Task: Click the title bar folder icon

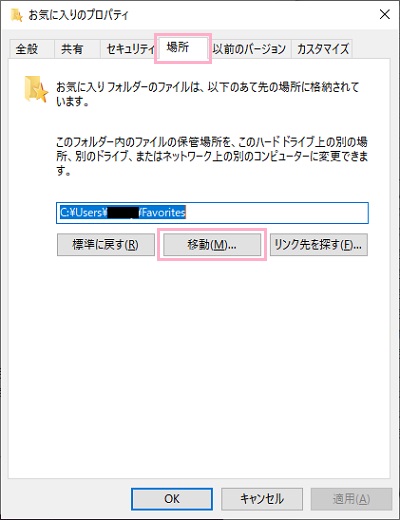Action: [x=16, y=15]
